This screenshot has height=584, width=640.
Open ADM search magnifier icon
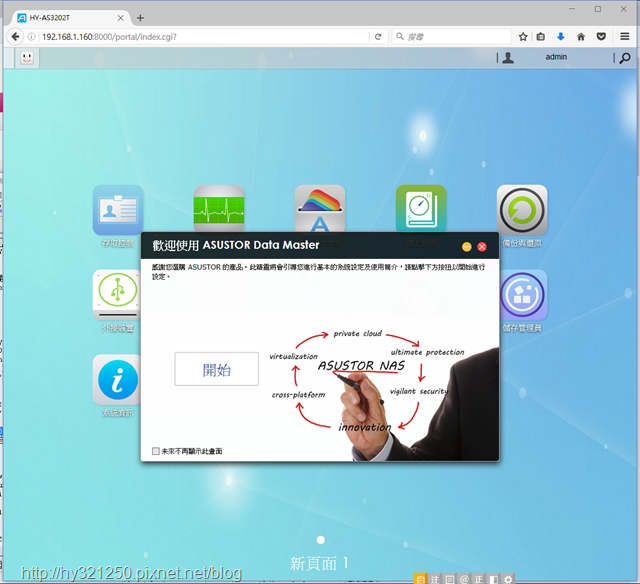(x=624, y=58)
